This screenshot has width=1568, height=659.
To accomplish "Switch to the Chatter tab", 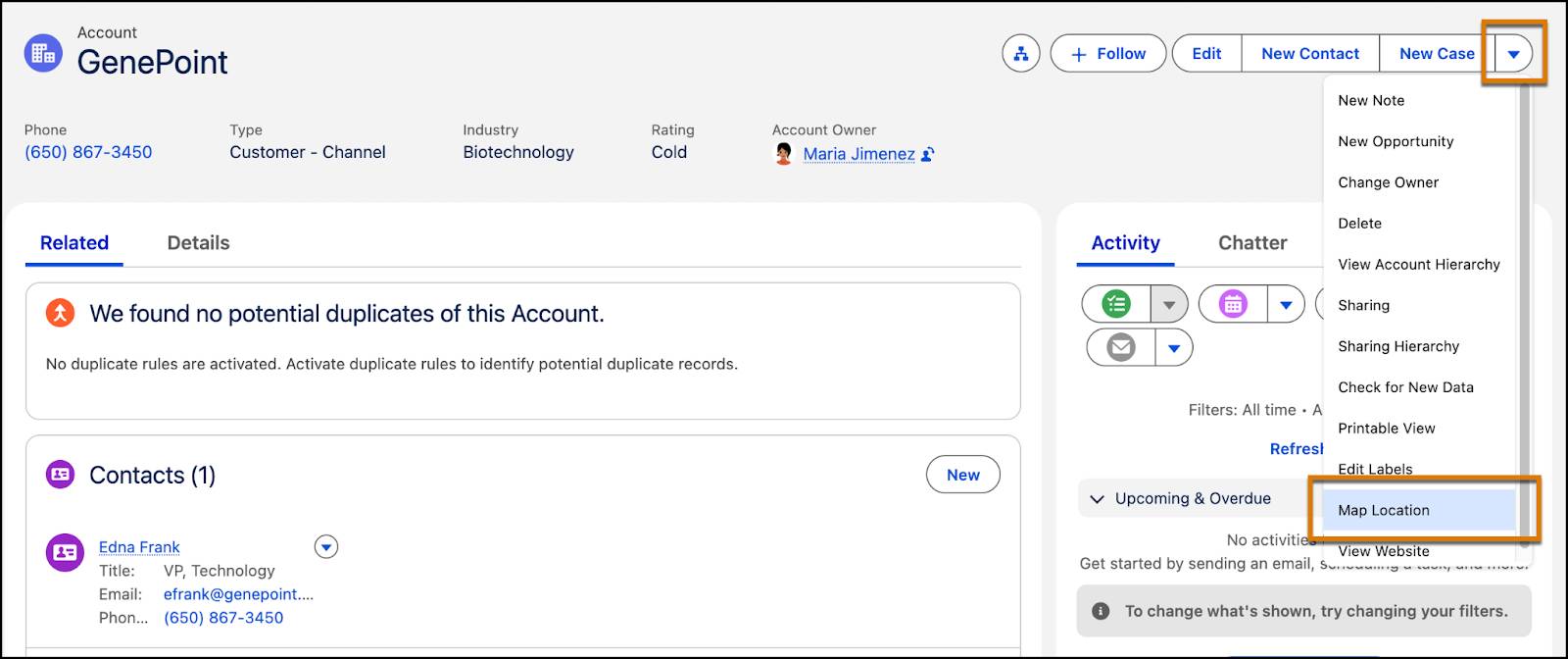I will [x=1252, y=243].
